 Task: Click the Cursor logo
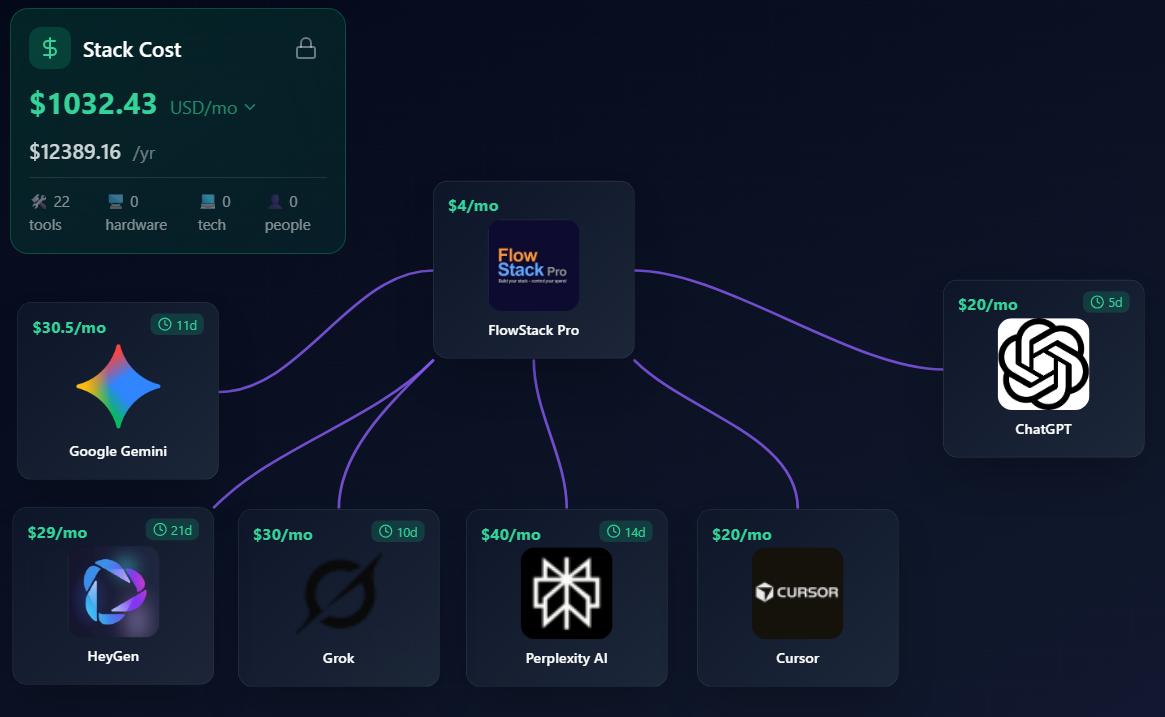coord(797,592)
